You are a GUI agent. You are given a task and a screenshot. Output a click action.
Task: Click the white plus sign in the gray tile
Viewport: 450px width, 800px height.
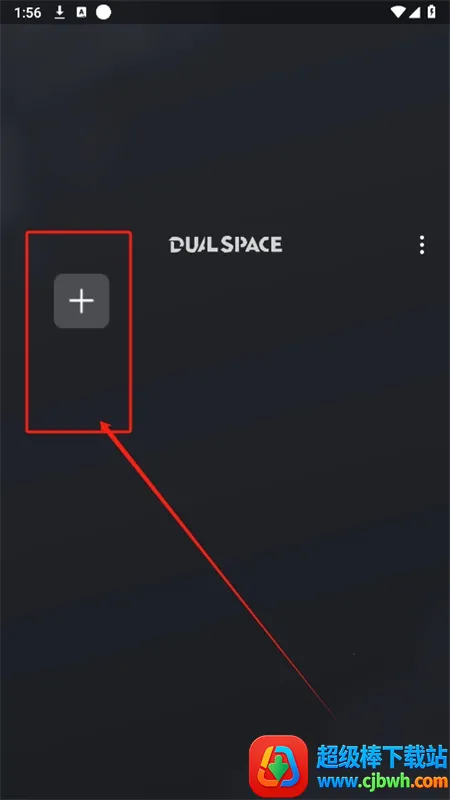click(82, 301)
